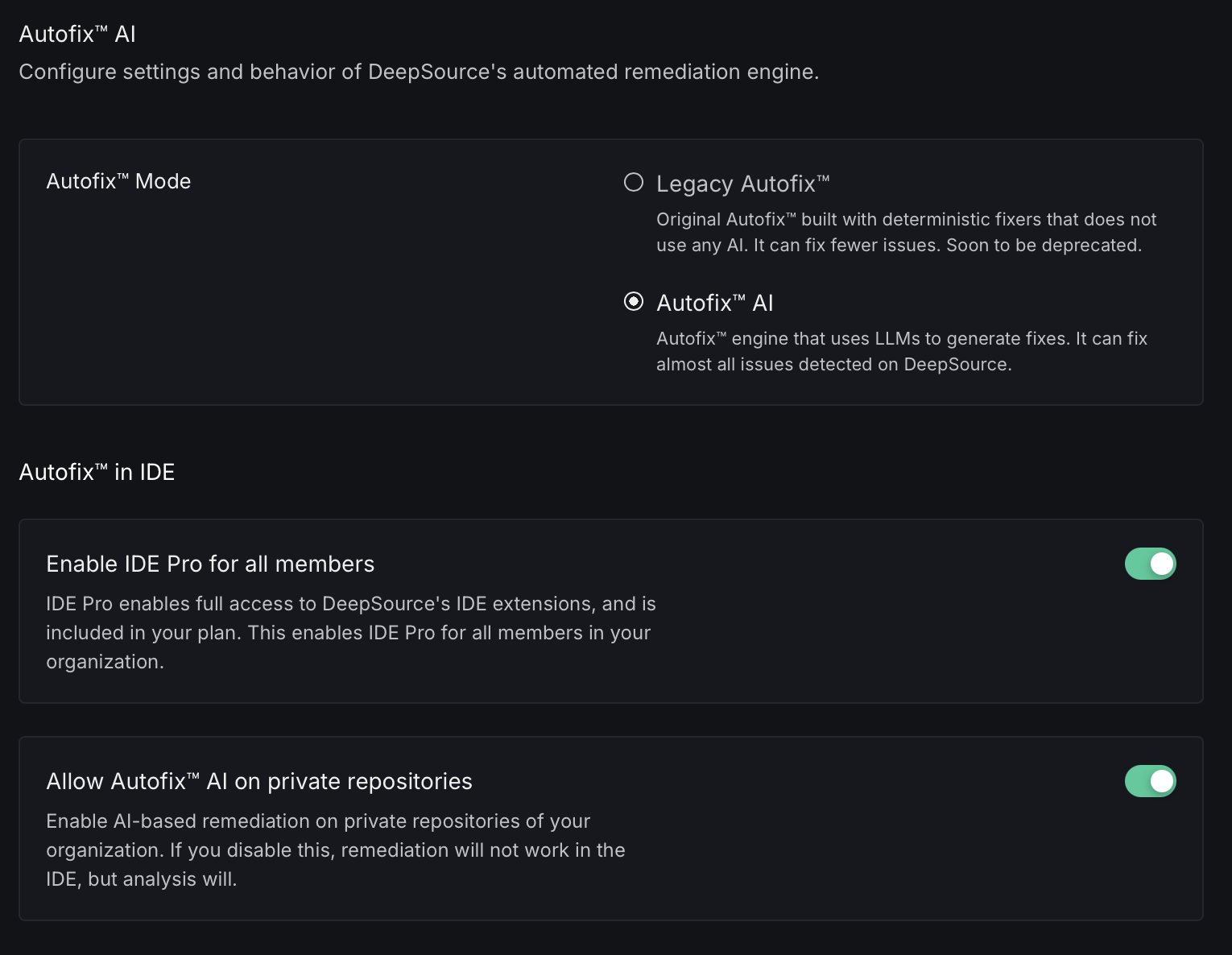Click "Soon to be deprecated" text
The height and width of the screenshot is (955, 1232).
[1044, 246]
